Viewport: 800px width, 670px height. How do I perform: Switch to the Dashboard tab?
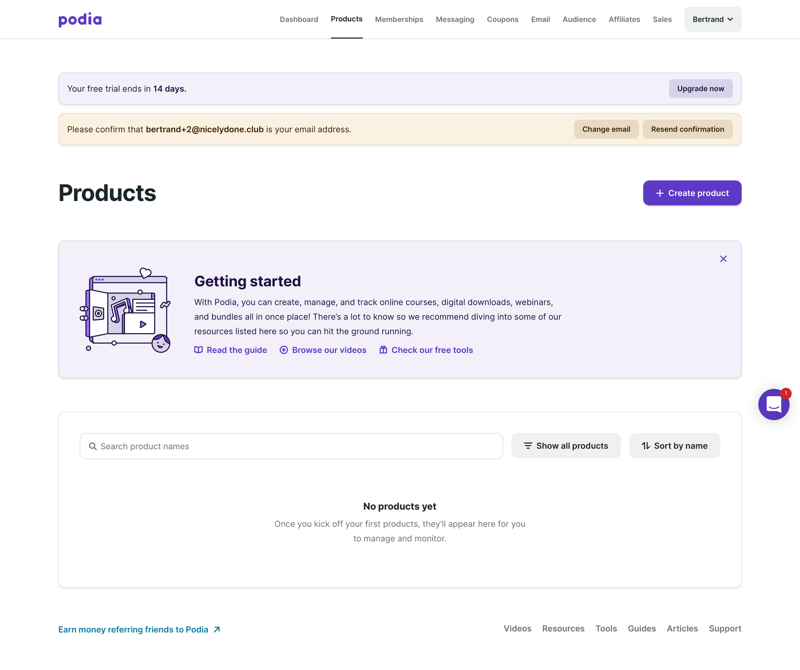click(x=299, y=19)
